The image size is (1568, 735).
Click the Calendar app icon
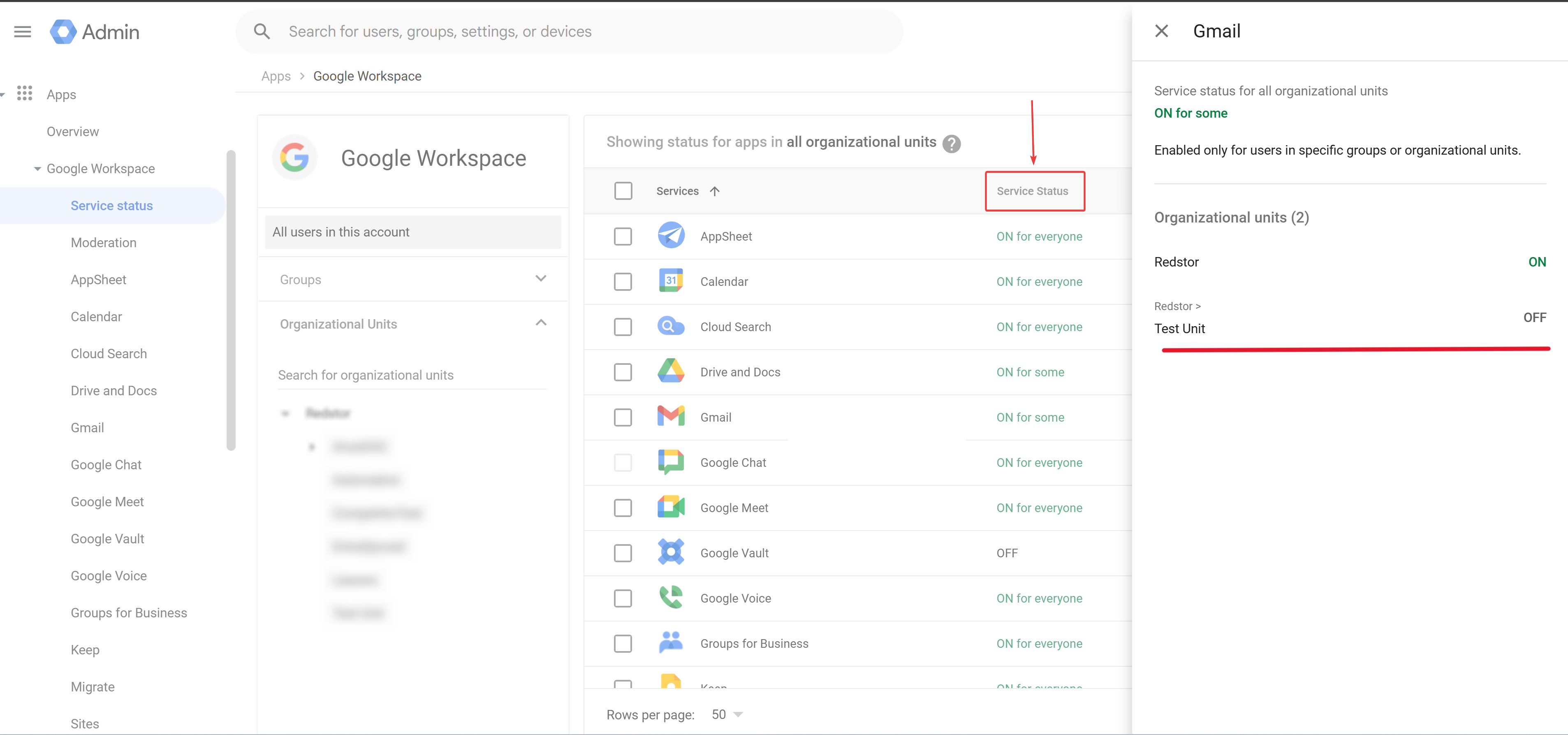671,281
